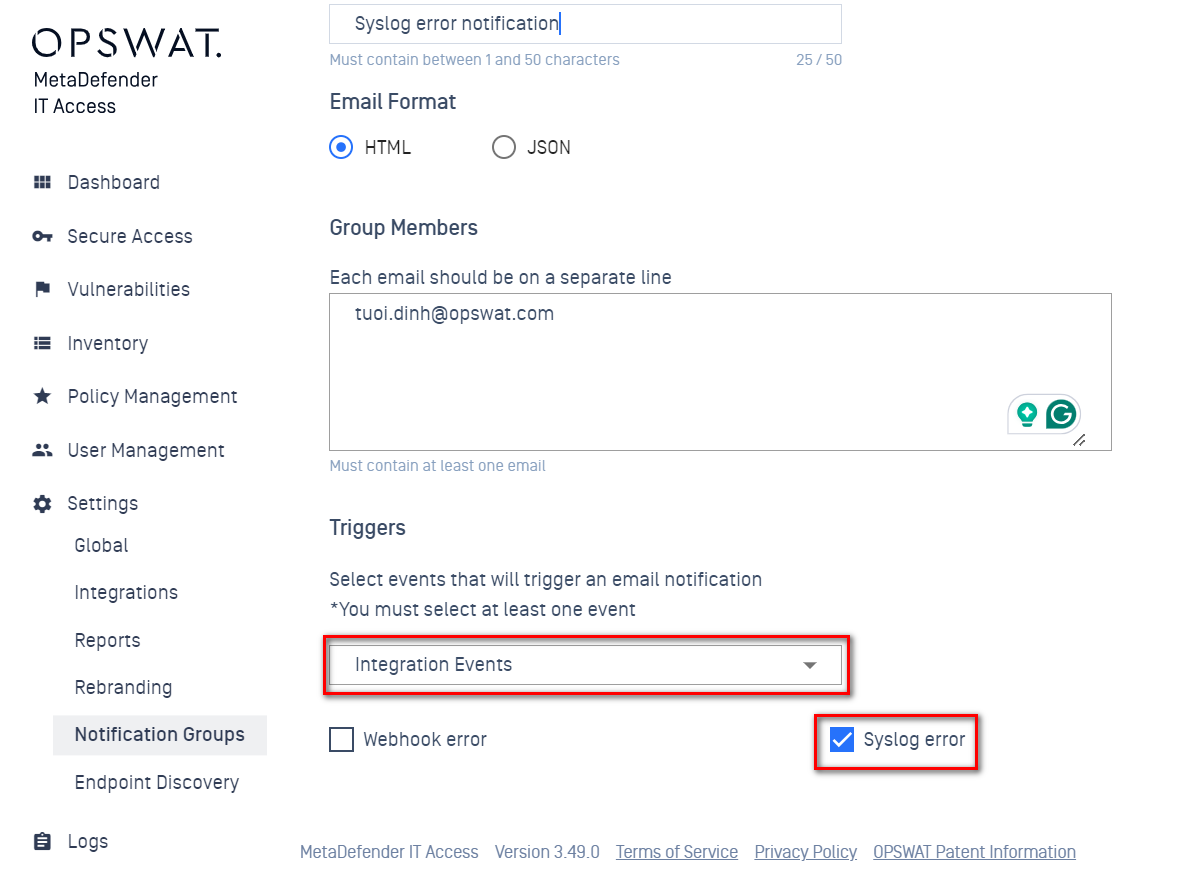The width and height of the screenshot is (1202, 871).
Task: Click the Dashboard grid icon
Action: click(x=42, y=182)
